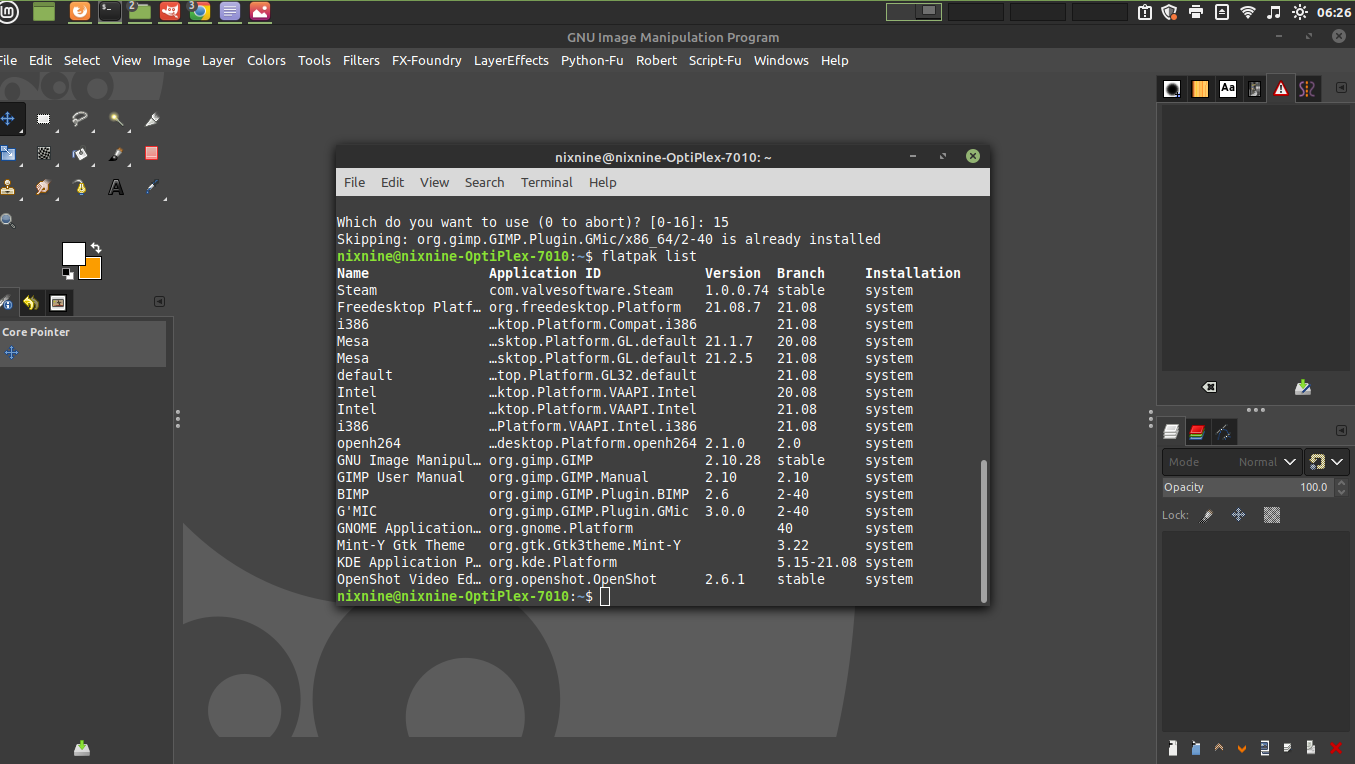Open the layer Mode dropdown
Viewport: 1355px width, 764px height.
[x=1232, y=462]
